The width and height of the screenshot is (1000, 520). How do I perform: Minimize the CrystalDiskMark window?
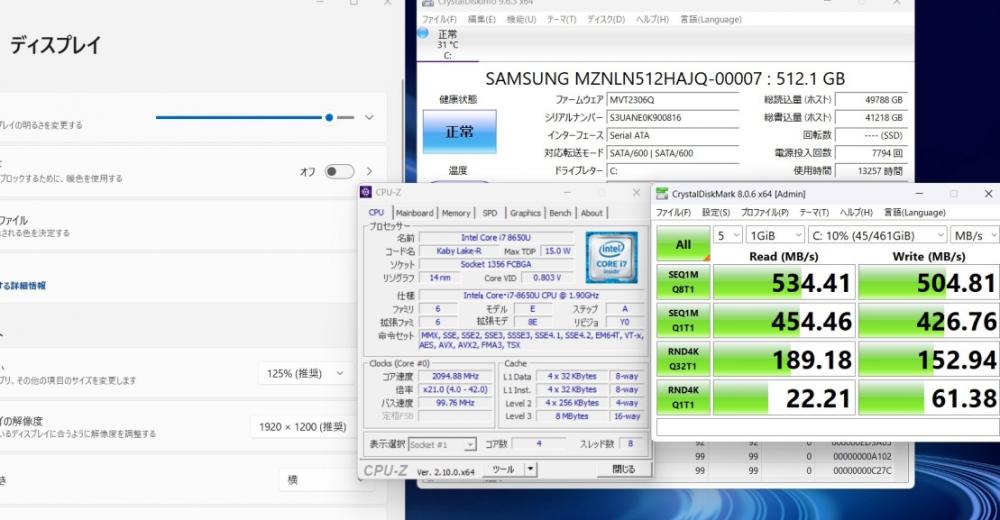(919, 193)
